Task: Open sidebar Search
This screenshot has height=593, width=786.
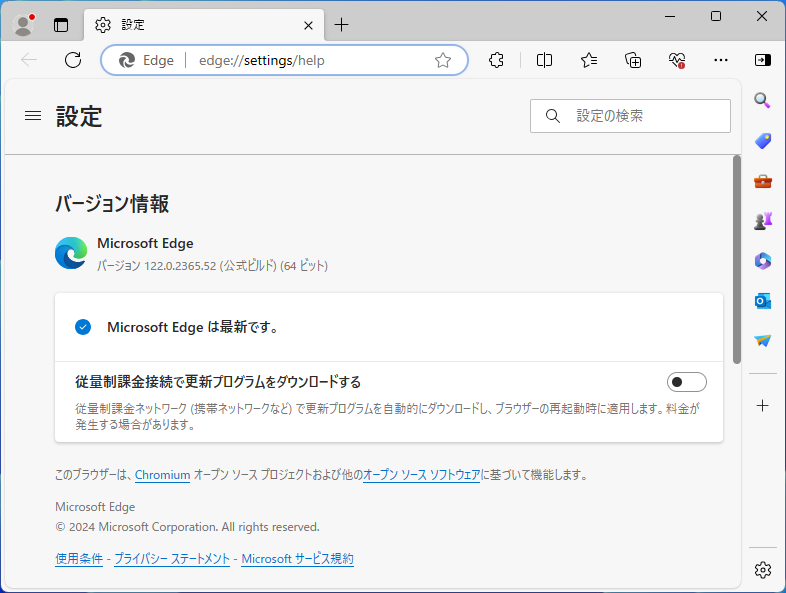Action: [762, 100]
